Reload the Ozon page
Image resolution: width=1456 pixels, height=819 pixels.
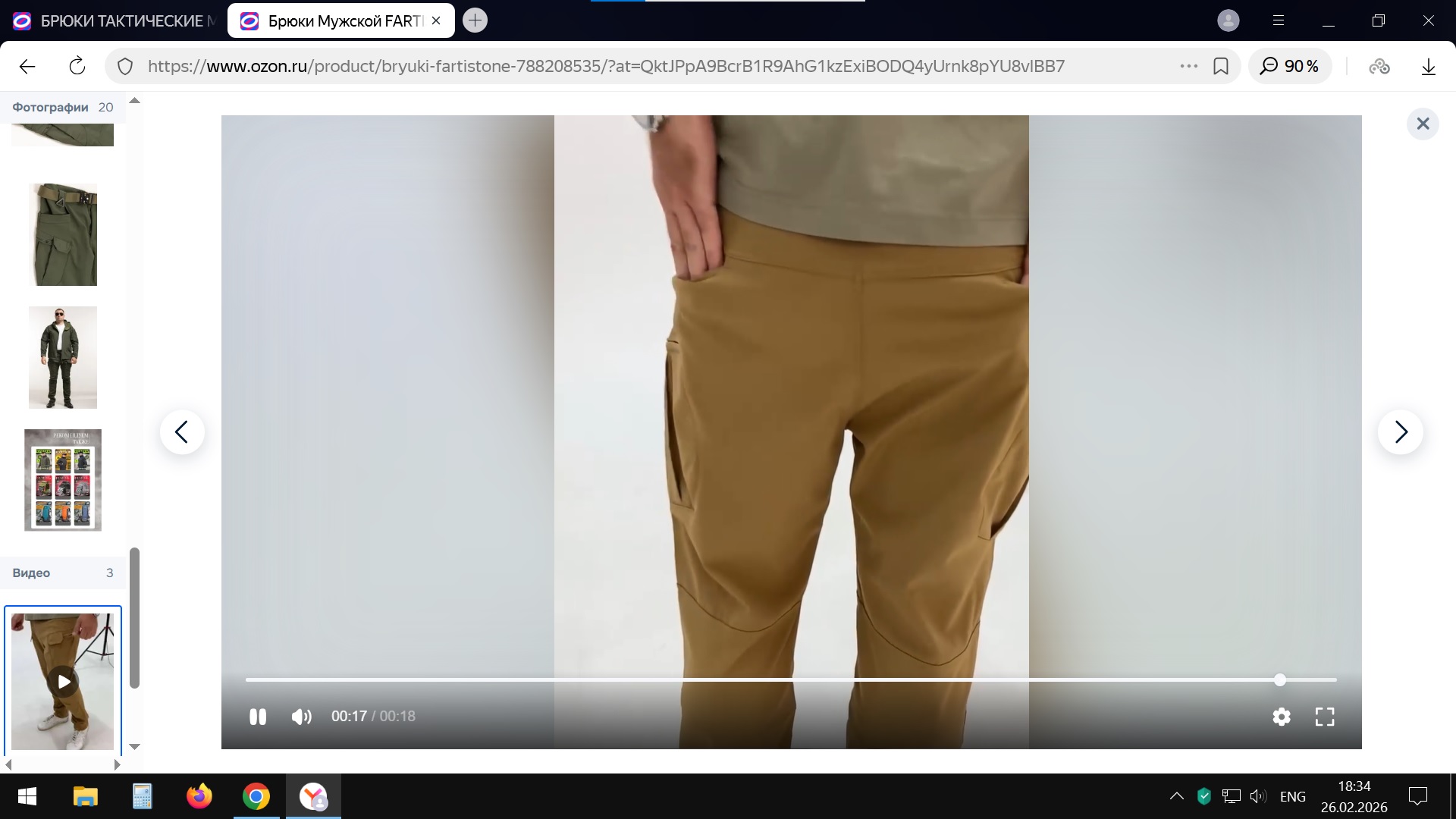click(x=77, y=67)
